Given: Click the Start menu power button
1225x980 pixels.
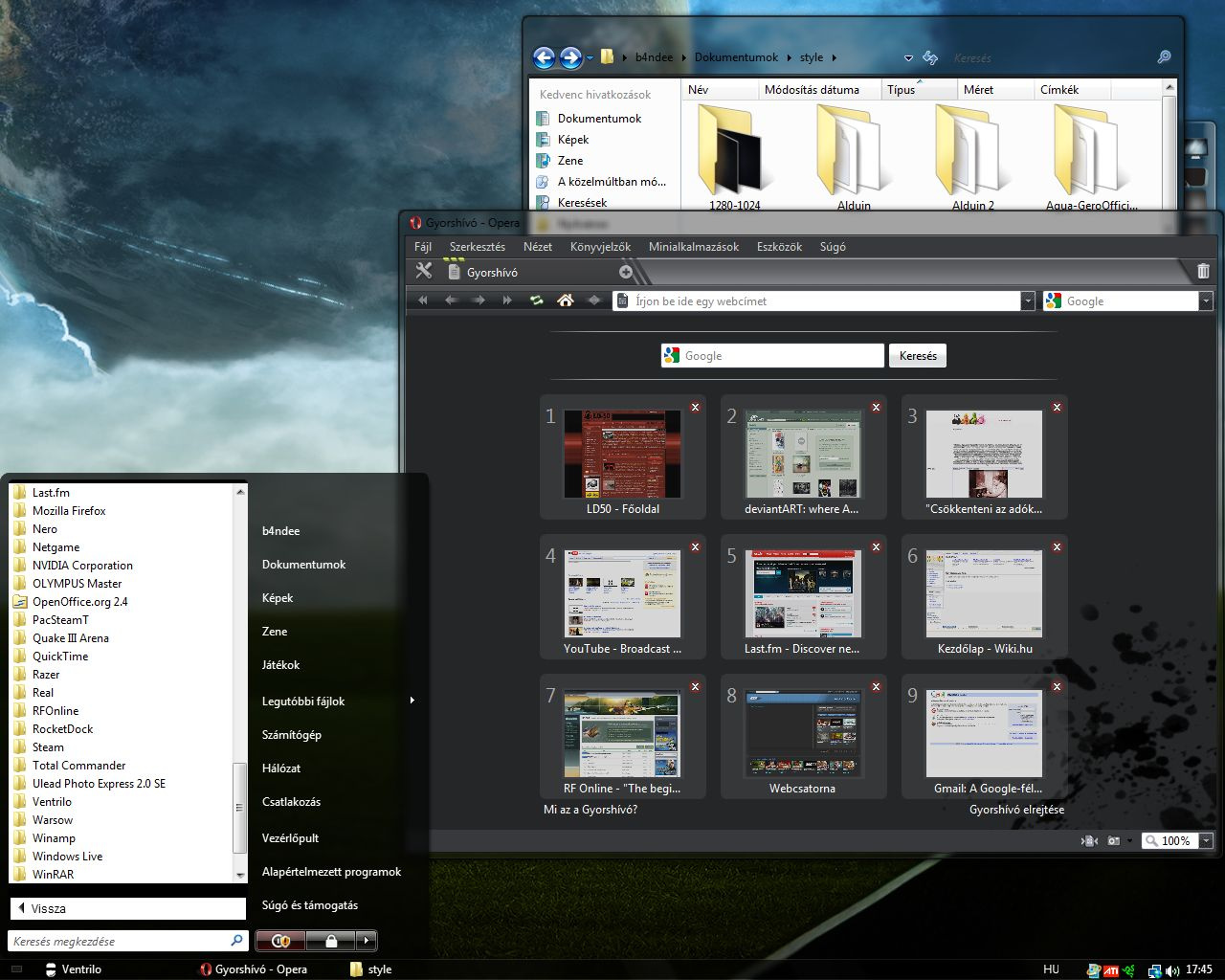Looking at the screenshot, I should pyautogui.click(x=281, y=941).
